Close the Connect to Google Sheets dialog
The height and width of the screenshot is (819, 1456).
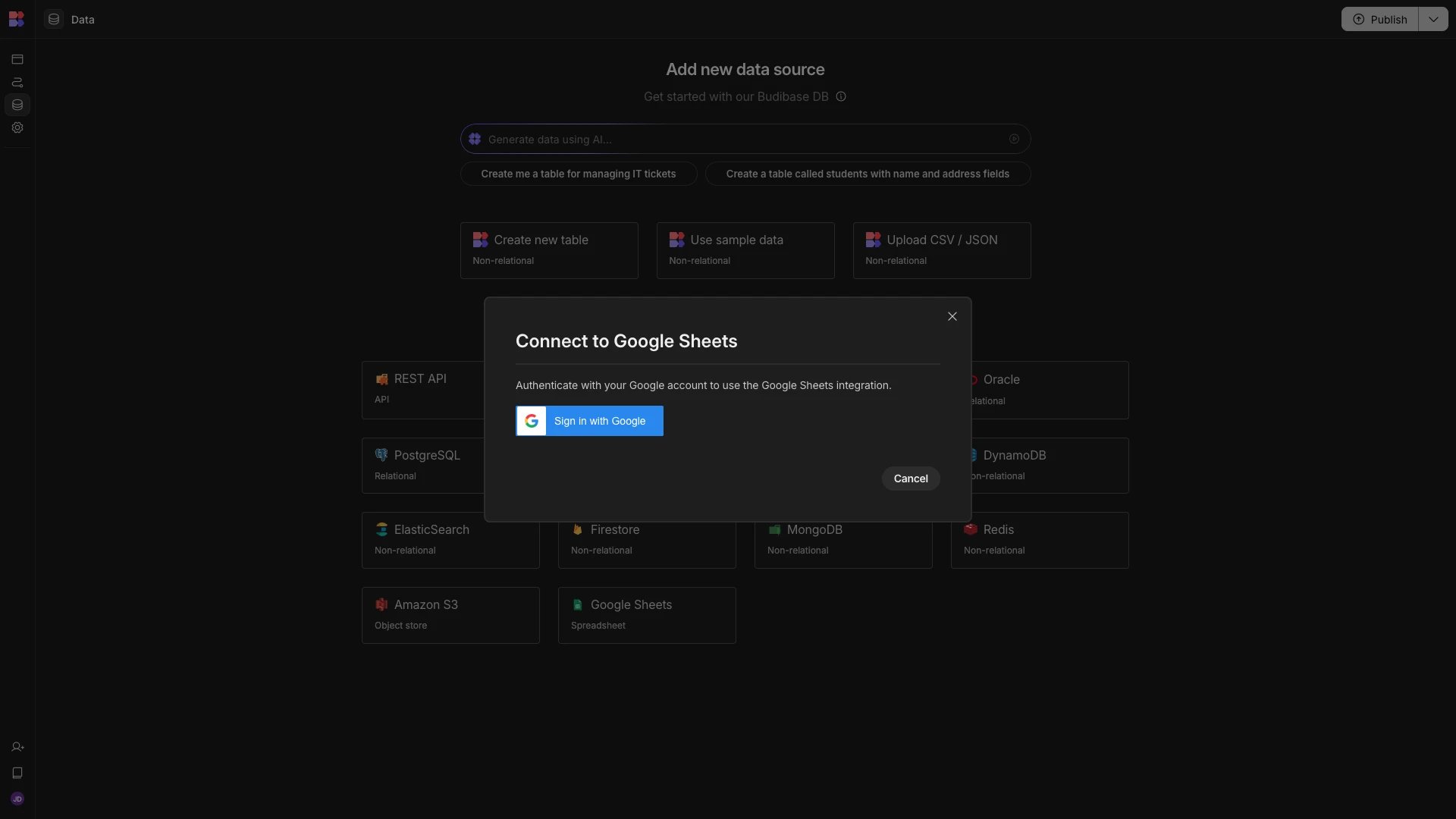click(952, 316)
